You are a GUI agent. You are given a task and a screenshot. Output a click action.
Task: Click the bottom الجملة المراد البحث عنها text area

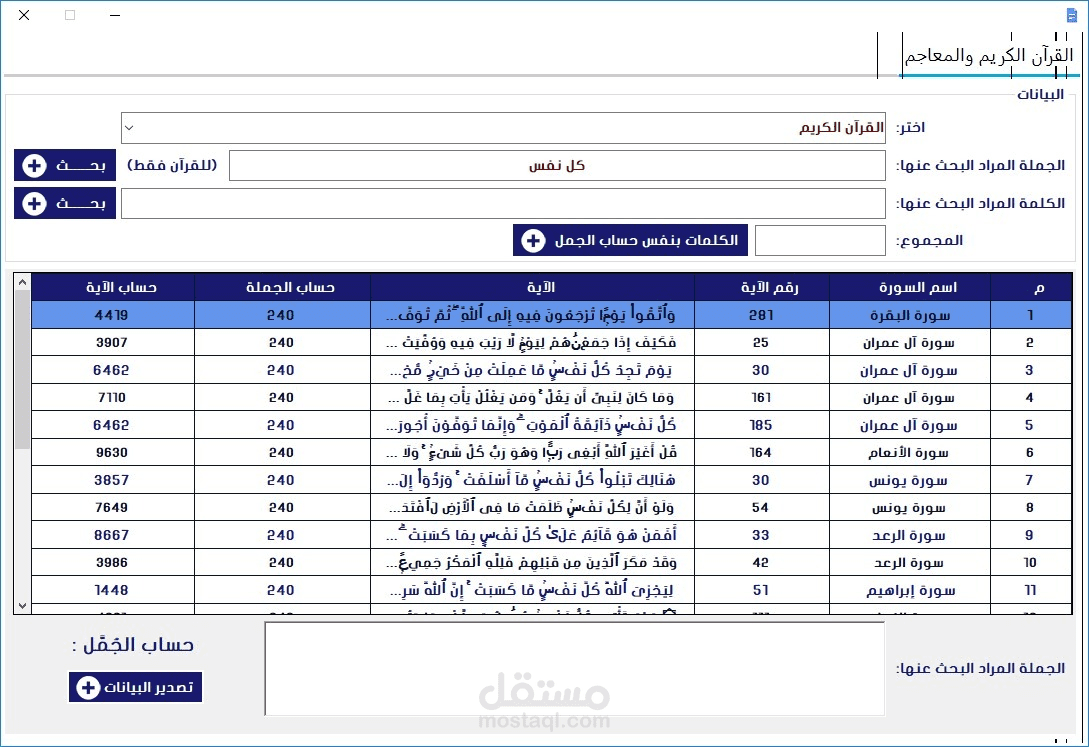[x=574, y=668]
